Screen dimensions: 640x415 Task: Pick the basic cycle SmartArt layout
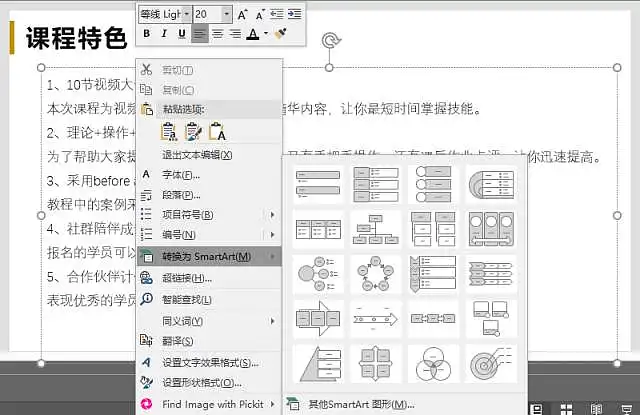tap(376, 273)
